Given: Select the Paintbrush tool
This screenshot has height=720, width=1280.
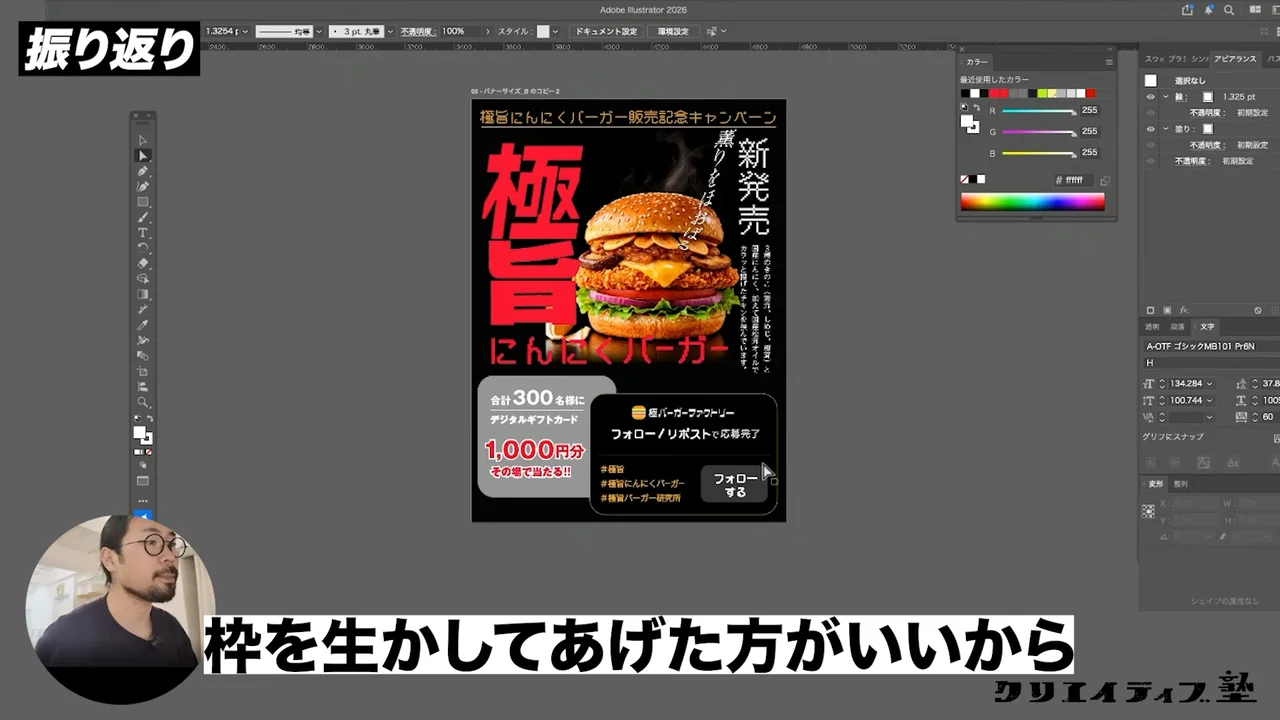Looking at the screenshot, I should tap(143, 217).
